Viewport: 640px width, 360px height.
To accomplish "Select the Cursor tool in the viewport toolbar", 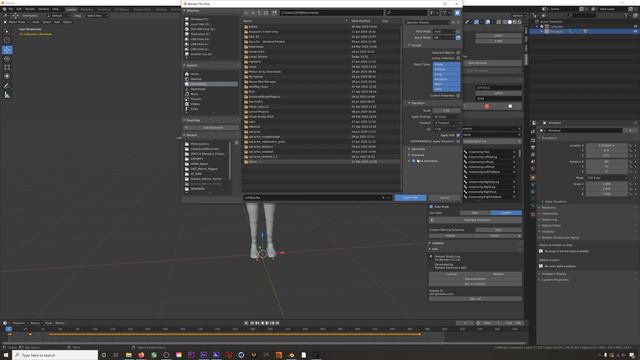I will click(x=7, y=40).
